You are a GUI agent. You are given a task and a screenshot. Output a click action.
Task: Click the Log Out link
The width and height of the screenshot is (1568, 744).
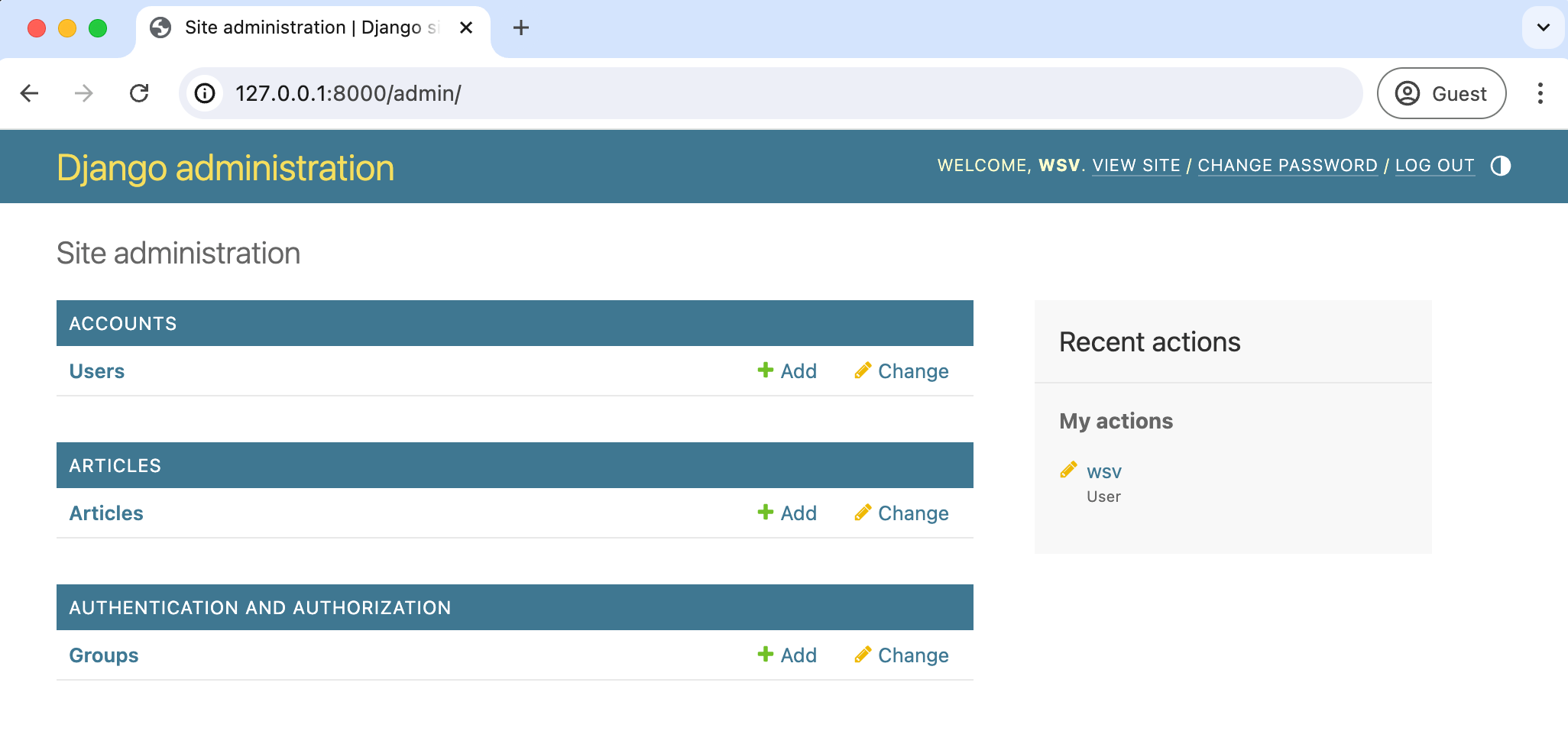click(1434, 166)
